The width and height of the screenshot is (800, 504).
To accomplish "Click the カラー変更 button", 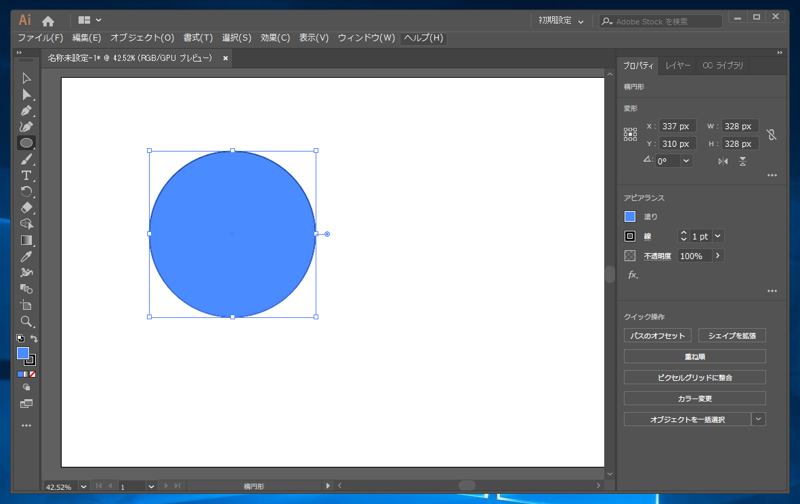I will [x=694, y=398].
